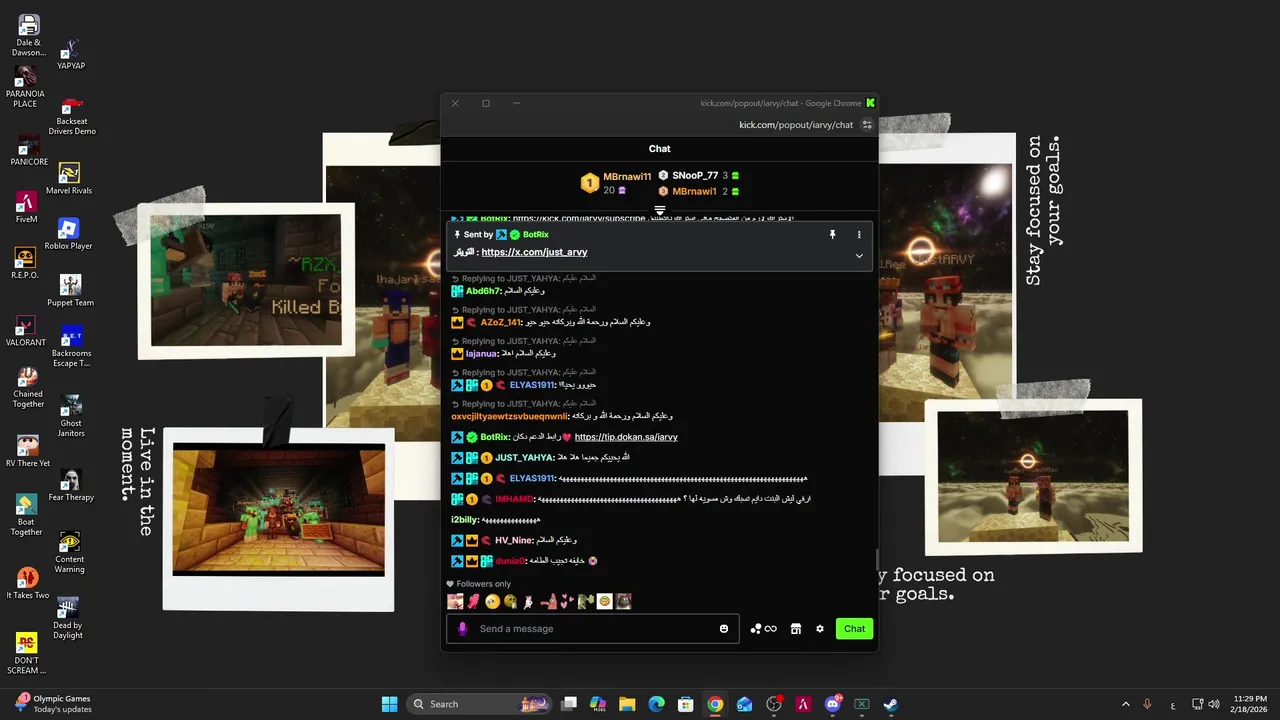
Task: Click the microphone icon in message box
Action: tap(462, 629)
